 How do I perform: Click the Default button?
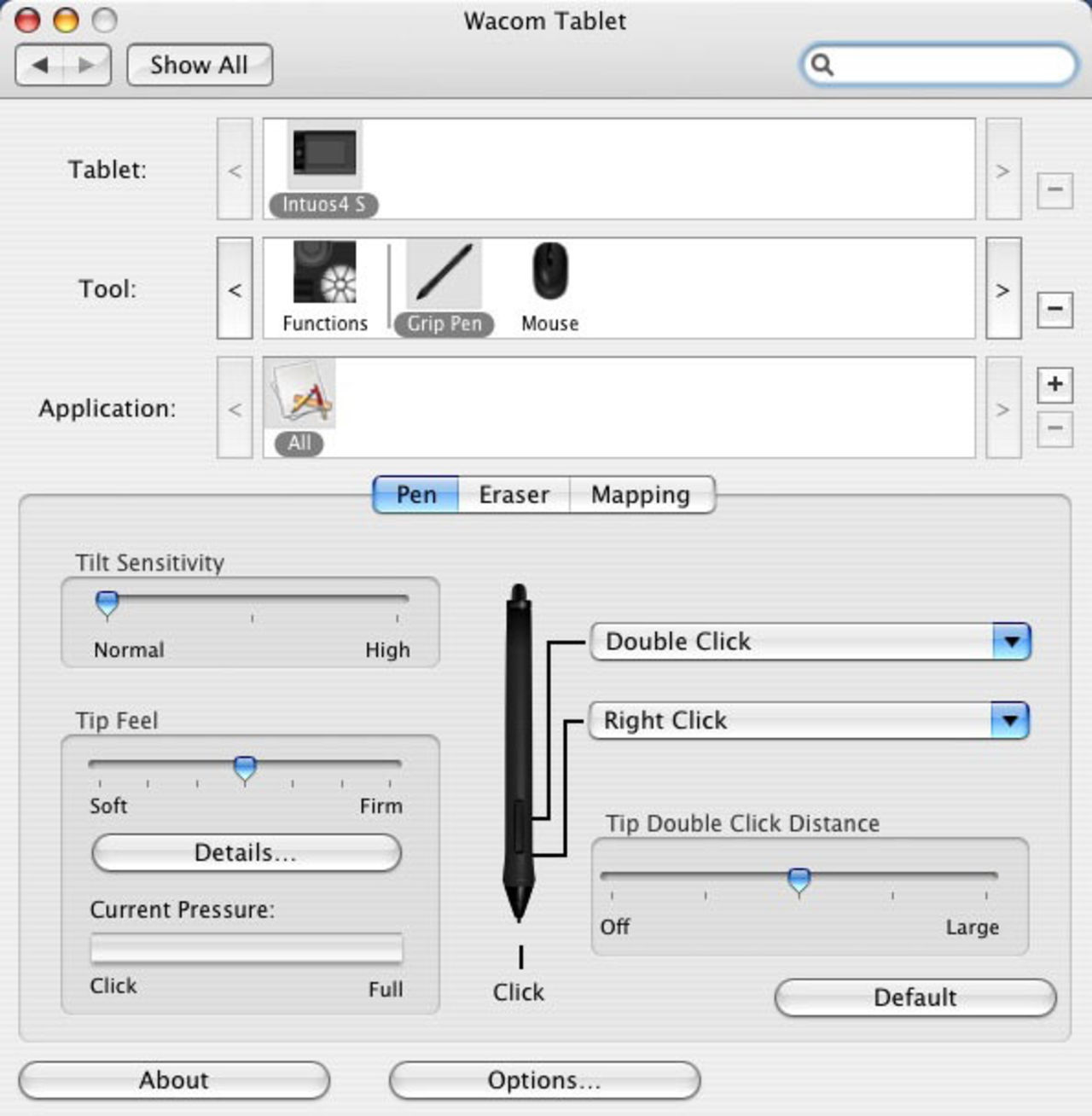point(915,997)
